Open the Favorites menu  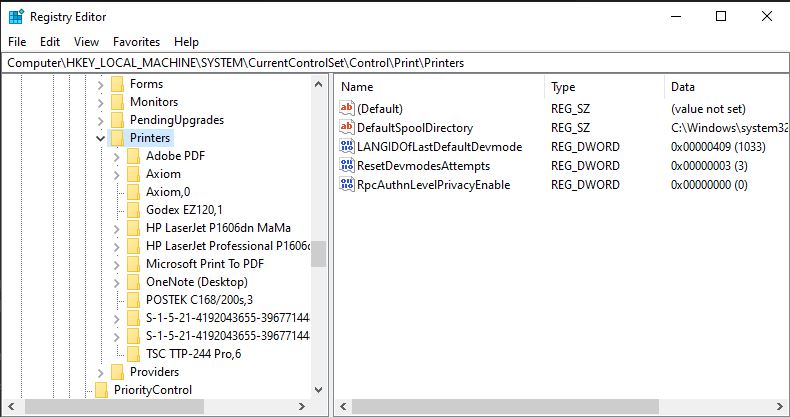136,42
